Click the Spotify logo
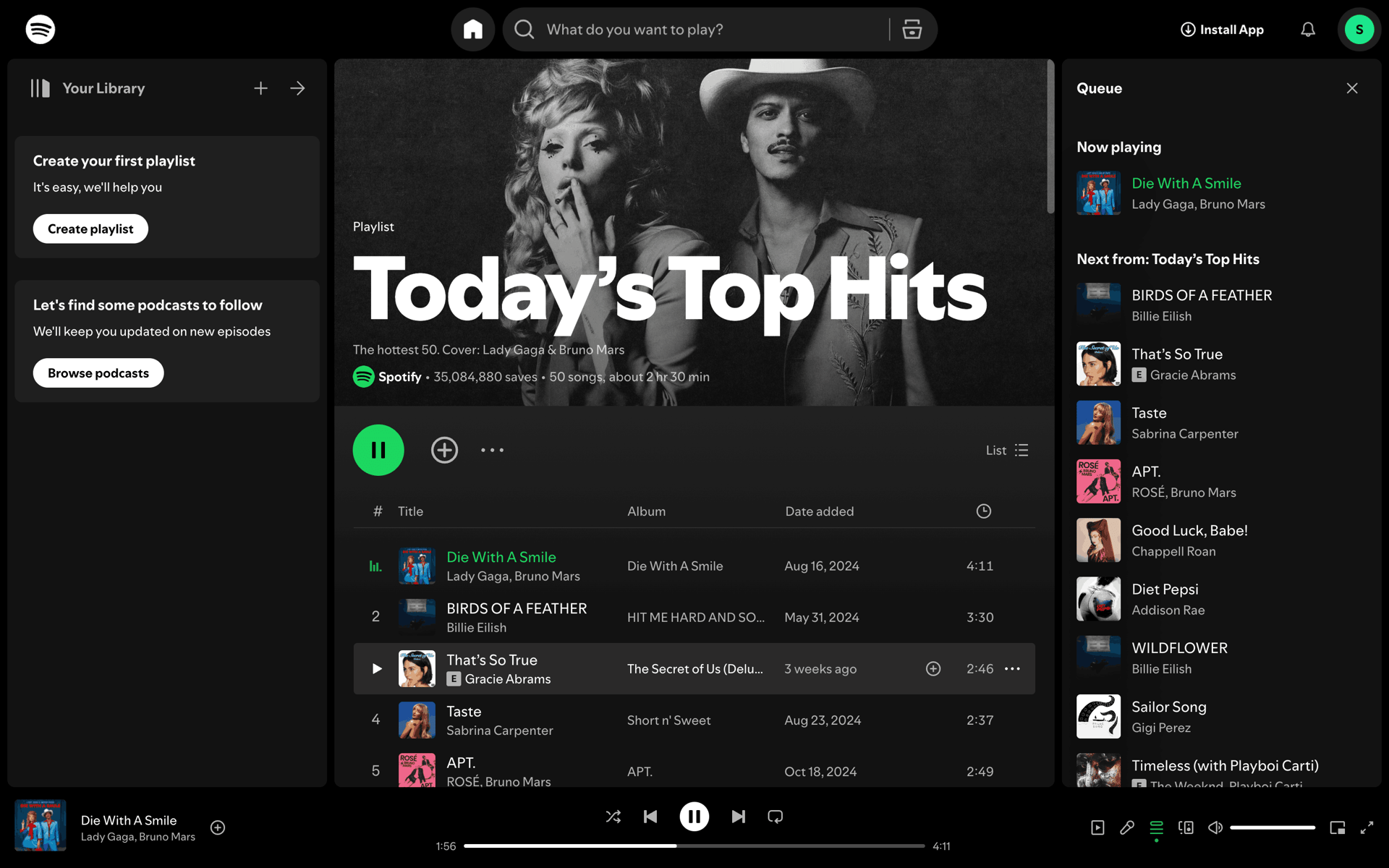 40,30
